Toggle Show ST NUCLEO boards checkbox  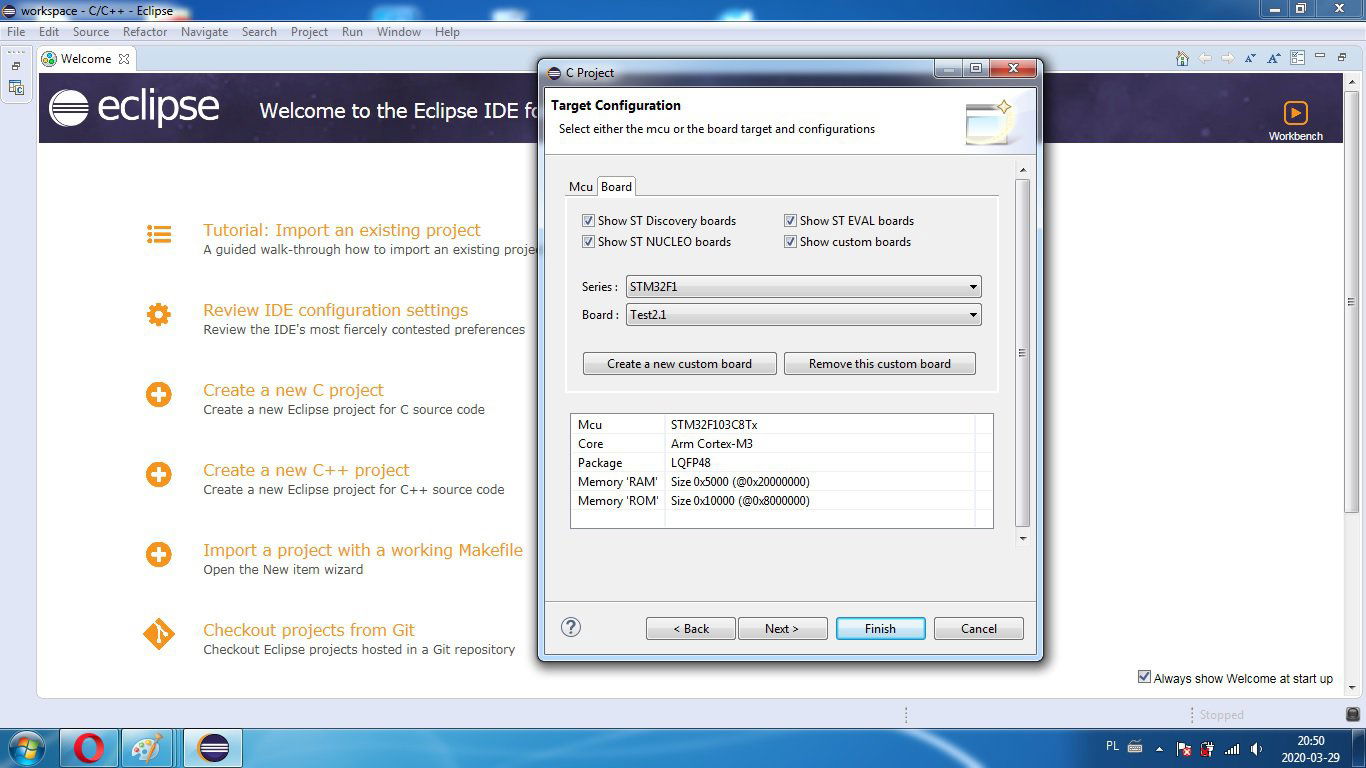click(x=588, y=241)
